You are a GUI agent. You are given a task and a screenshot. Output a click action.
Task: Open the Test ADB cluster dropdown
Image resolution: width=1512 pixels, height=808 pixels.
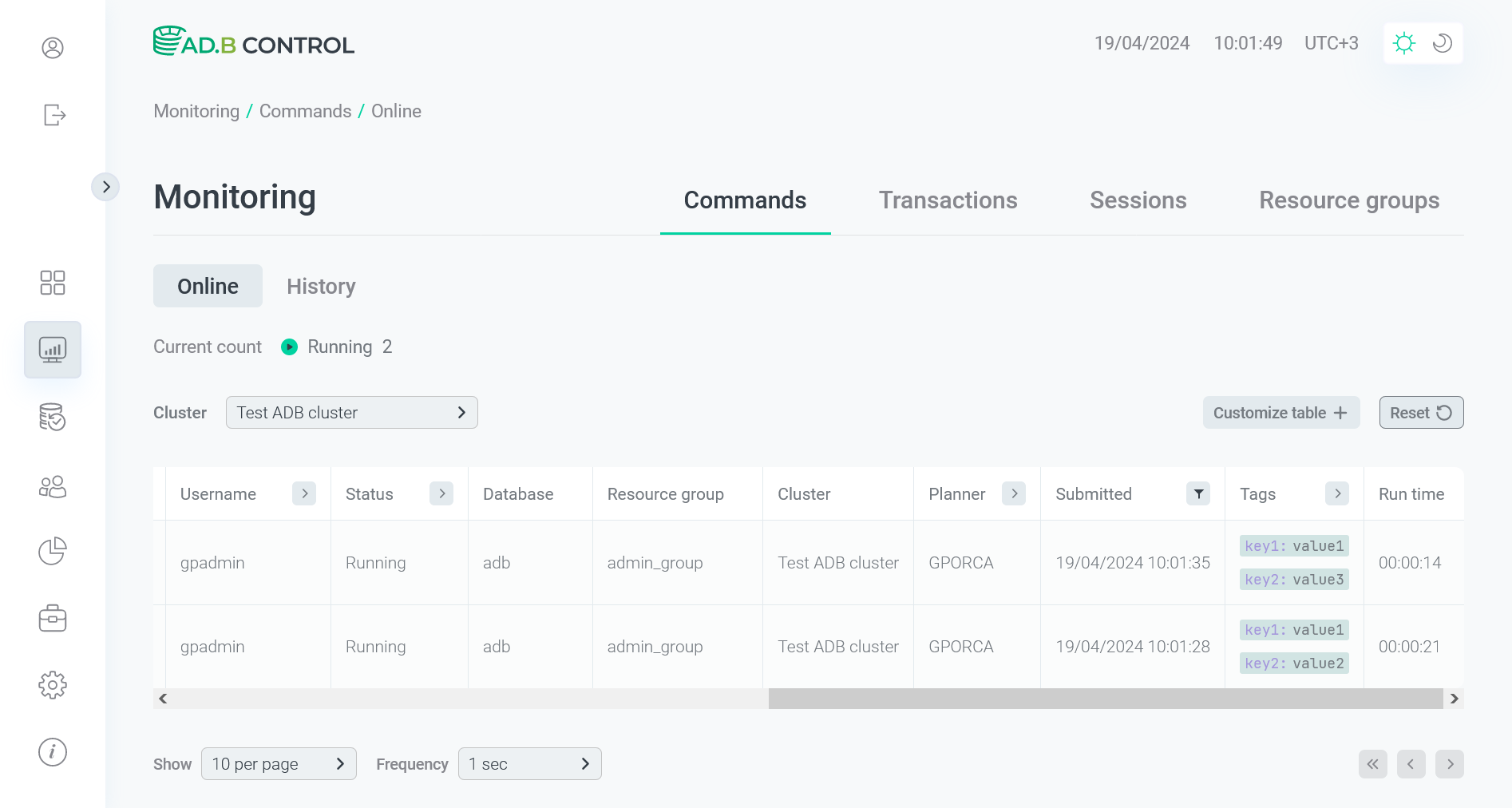(x=351, y=413)
